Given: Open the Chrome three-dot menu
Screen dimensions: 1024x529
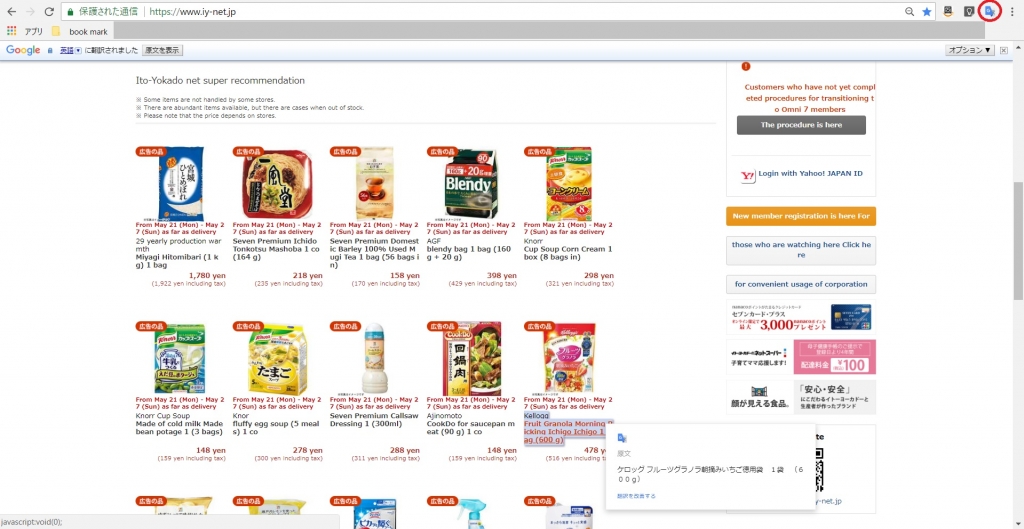Looking at the screenshot, I should 1012,11.
